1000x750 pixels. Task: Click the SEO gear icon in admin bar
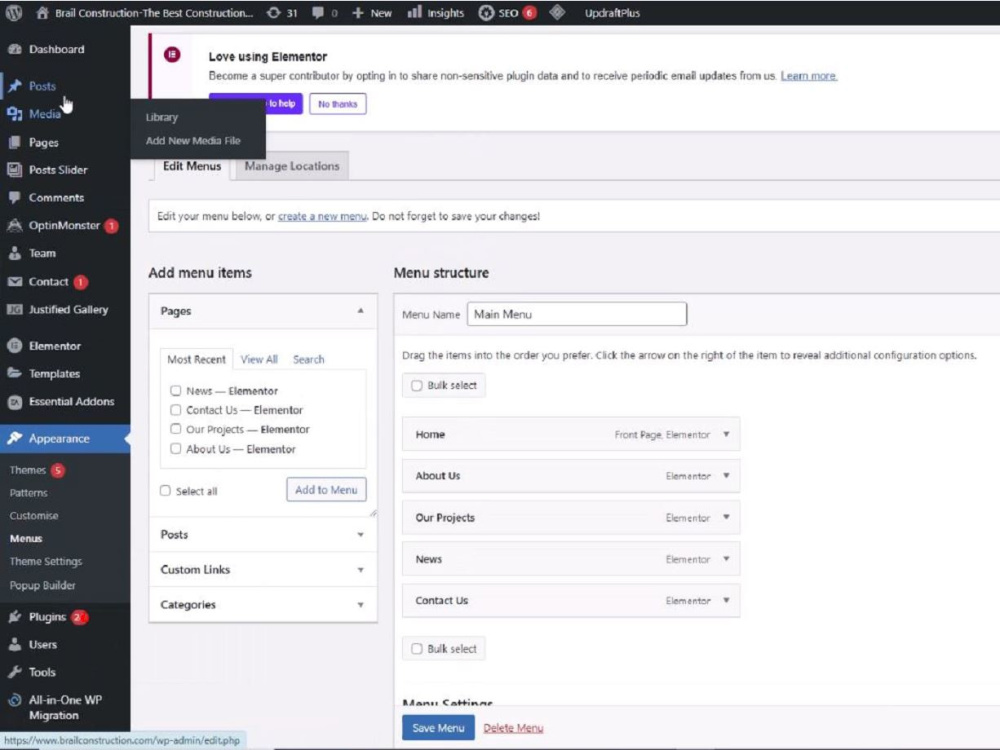click(x=486, y=13)
